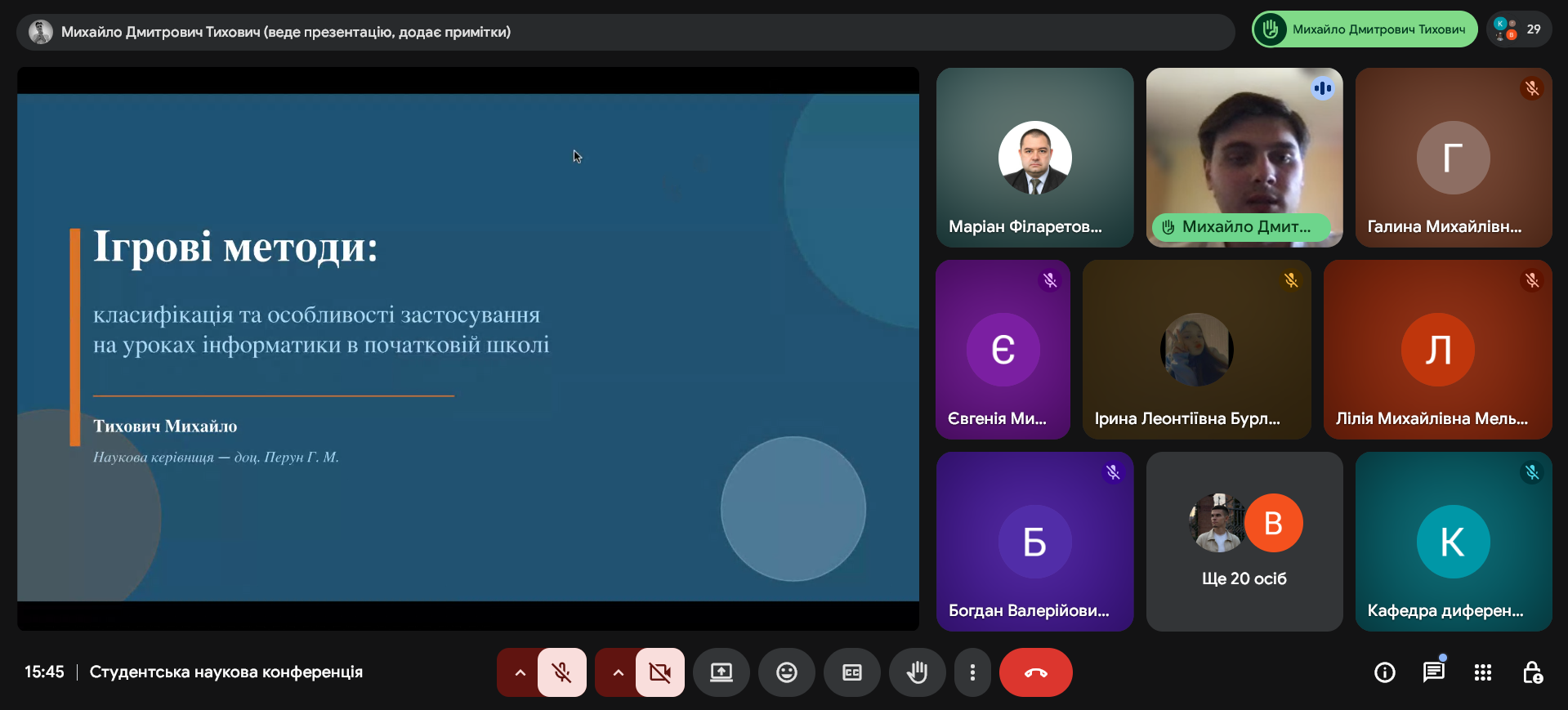Unmute the microphone in the bottom bar
1568x710 pixels.
(562, 672)
